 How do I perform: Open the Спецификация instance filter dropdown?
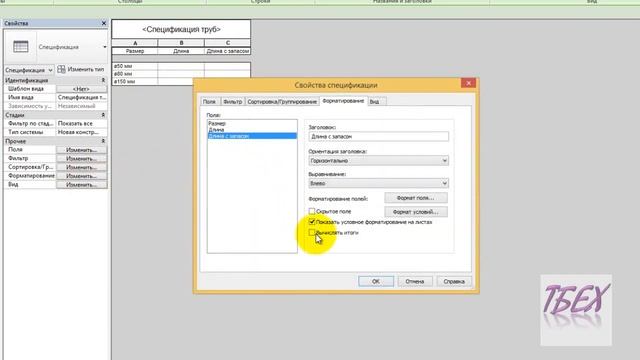[x=29, y=70]
